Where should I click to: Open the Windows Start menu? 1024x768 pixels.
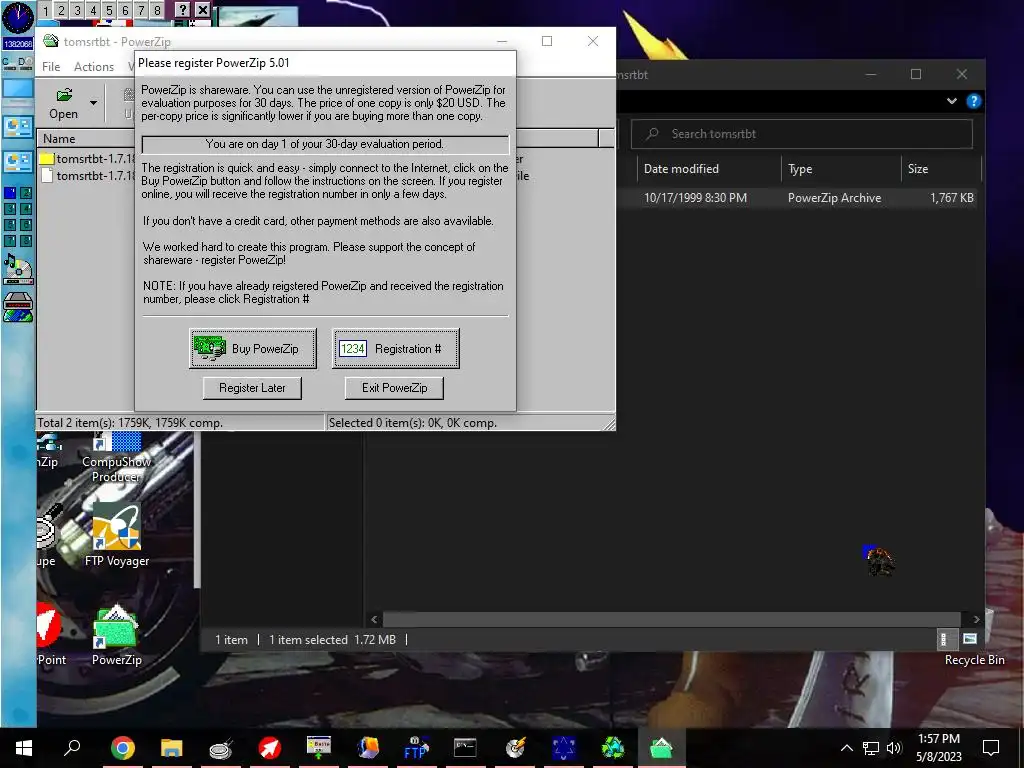coord(24,748)
